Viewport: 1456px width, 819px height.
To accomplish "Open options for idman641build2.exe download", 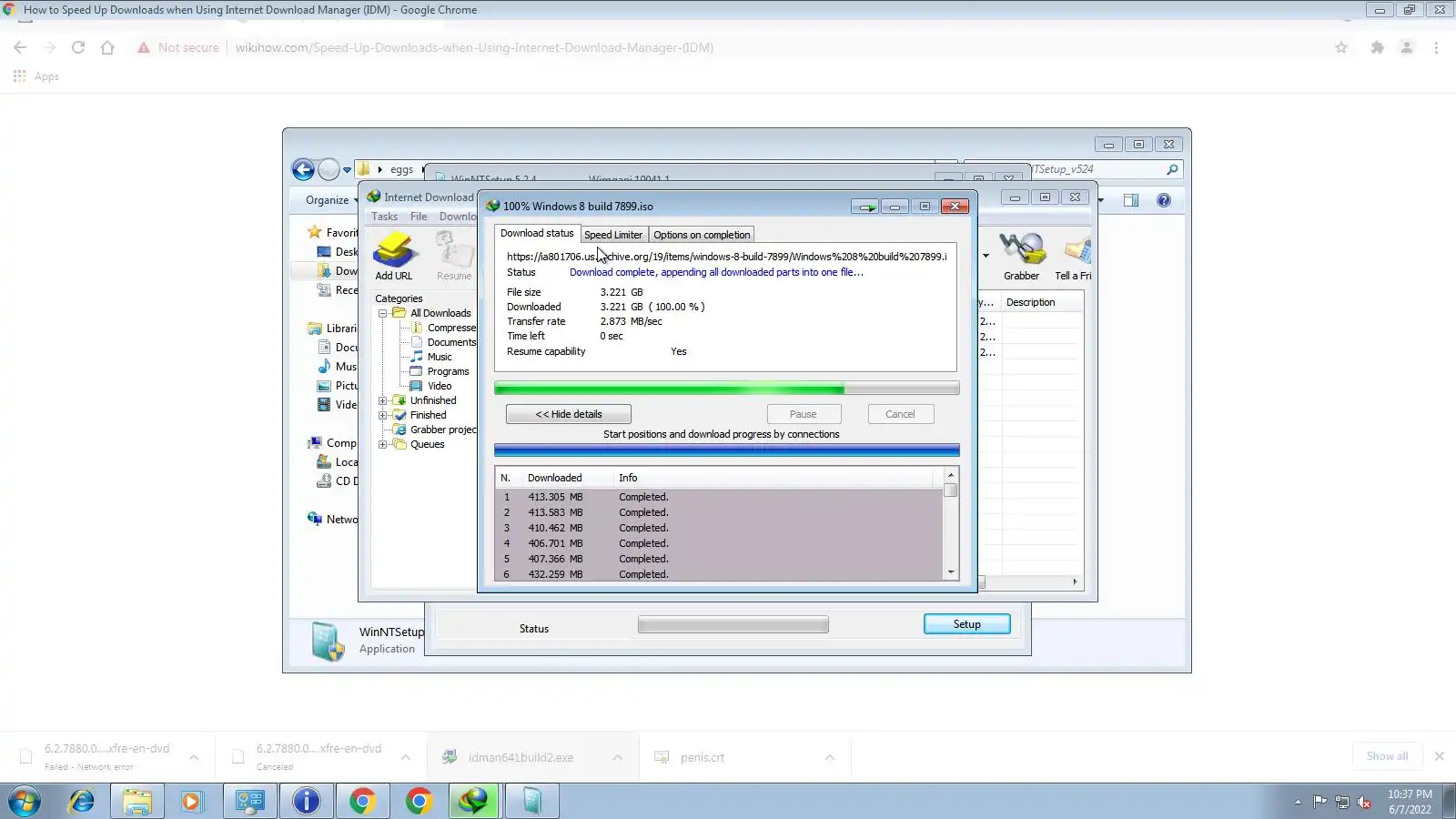I will tap(618, 757).
